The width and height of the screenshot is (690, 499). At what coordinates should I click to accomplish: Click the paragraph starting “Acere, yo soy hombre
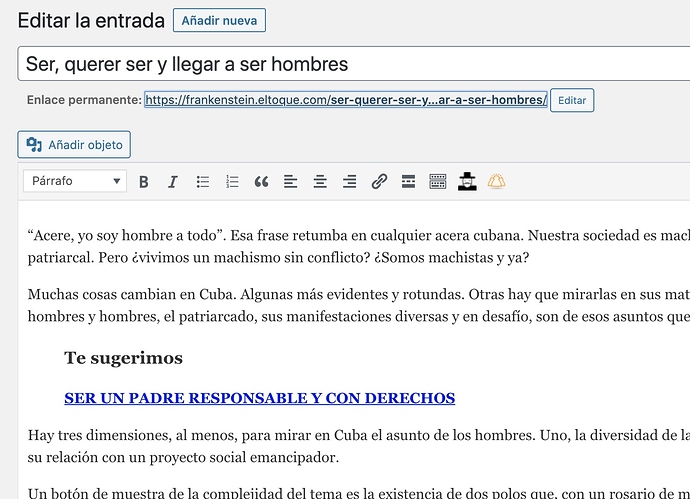point(359,246)
